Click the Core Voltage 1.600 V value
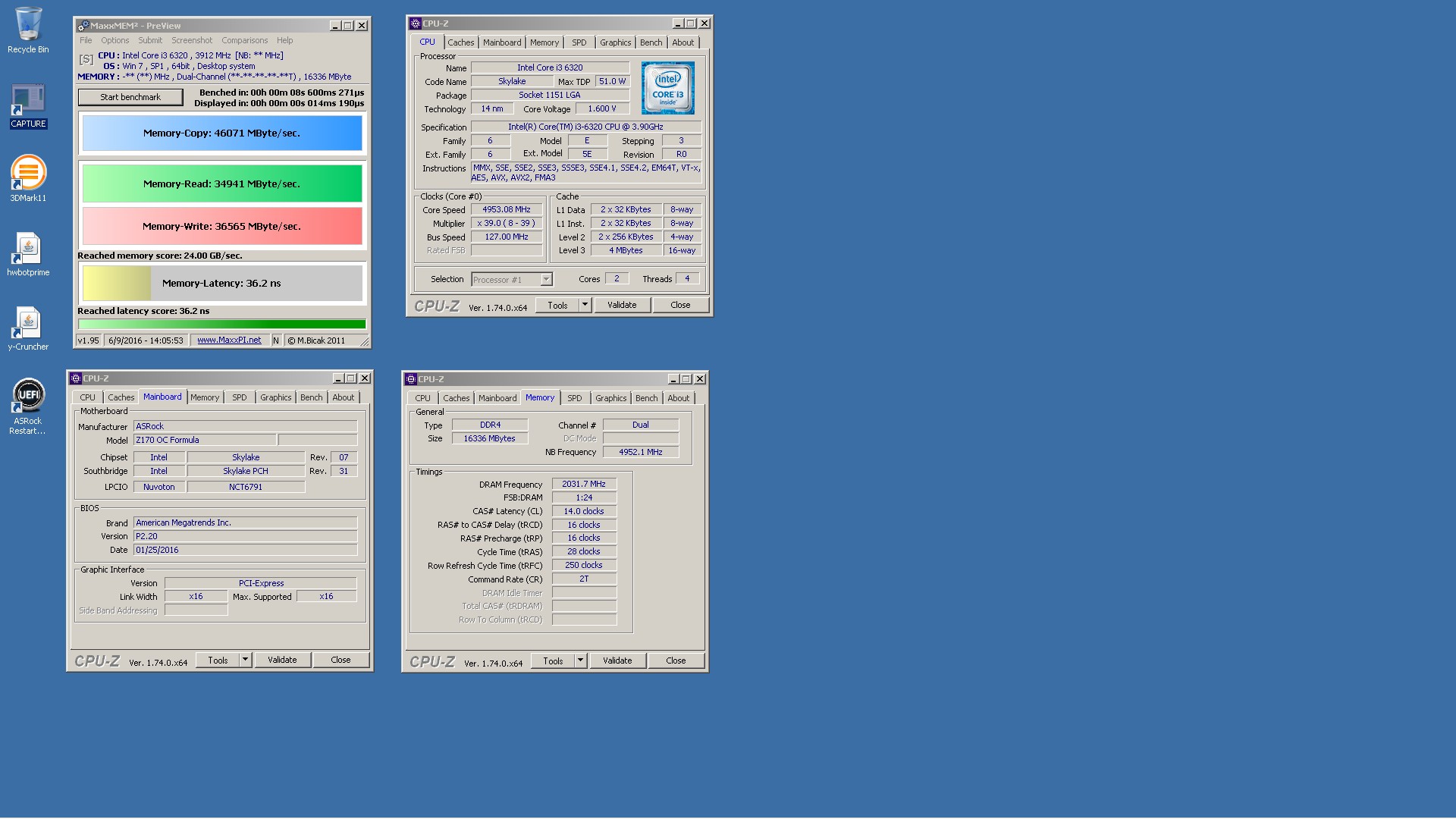 602,108
